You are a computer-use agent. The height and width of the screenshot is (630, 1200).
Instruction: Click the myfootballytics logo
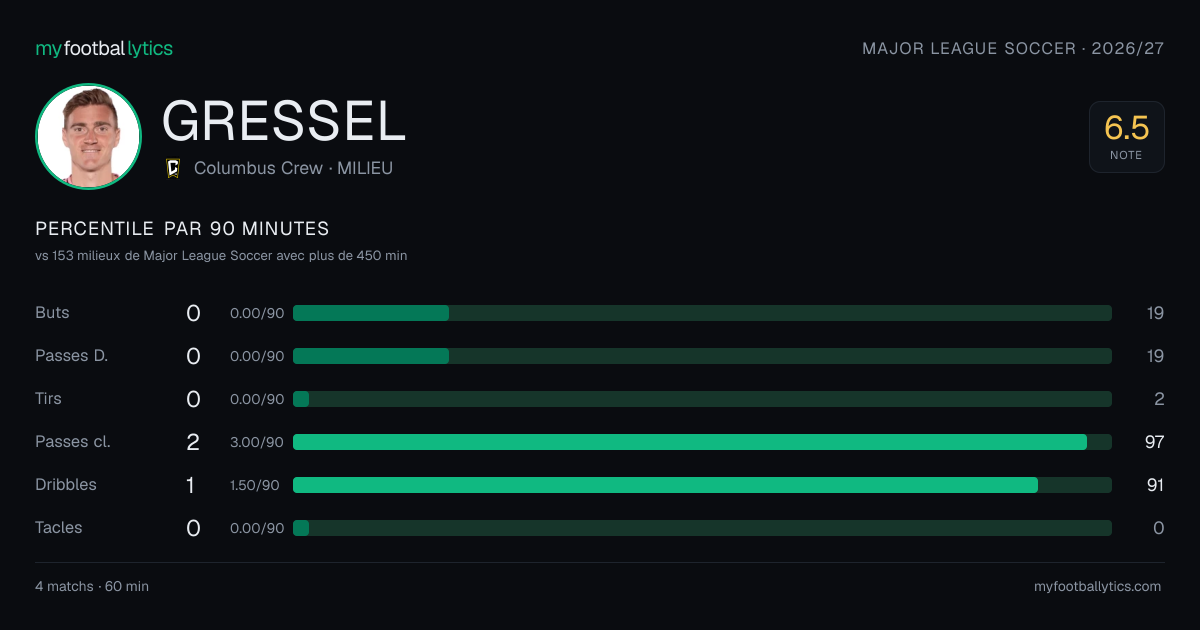104,48
